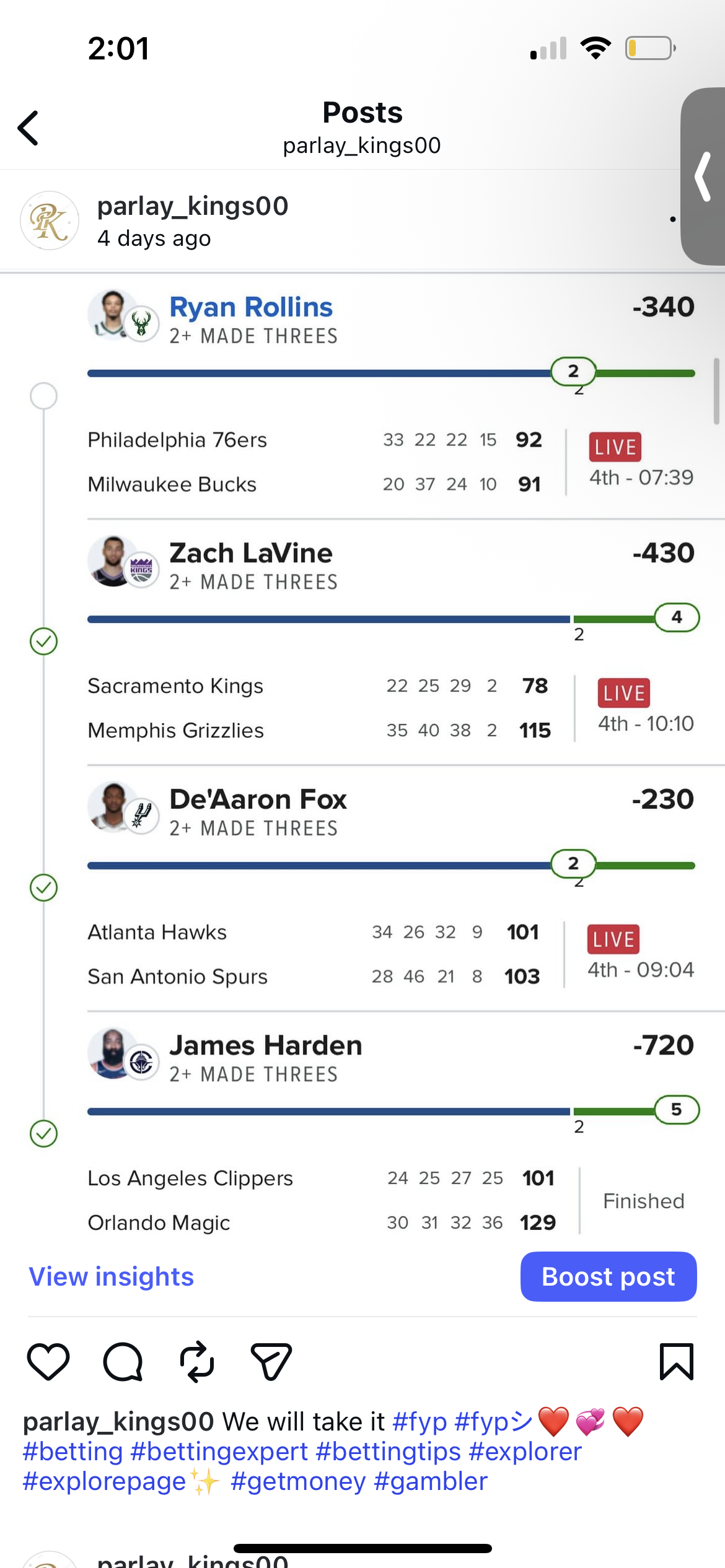Viewport: 725px width, 1568px height.
Task: Tap the repost arrows icon
Action: click(197, 1362)
